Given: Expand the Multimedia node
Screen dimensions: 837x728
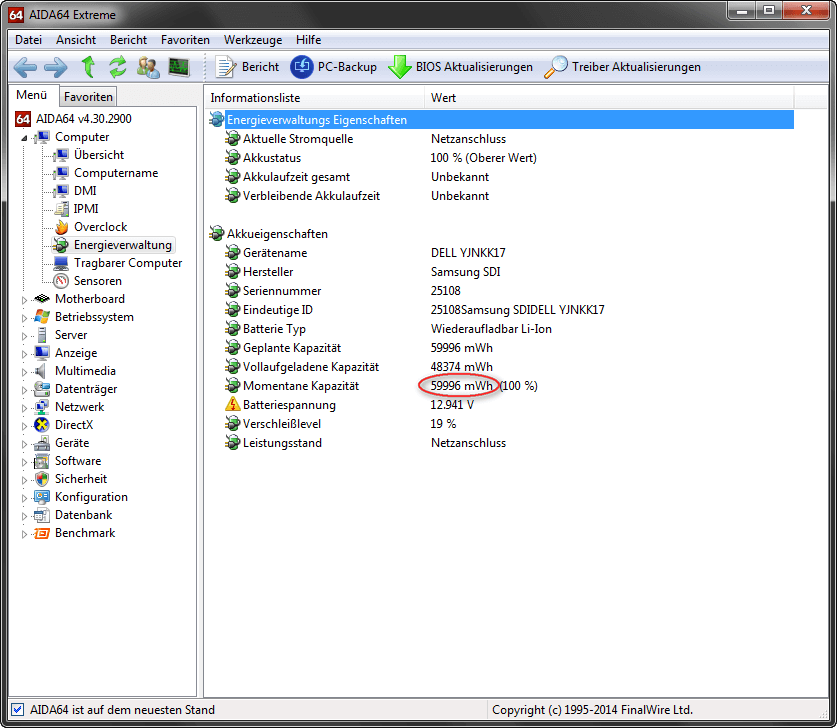Looking at the screenshot, I should pos(24,372).
